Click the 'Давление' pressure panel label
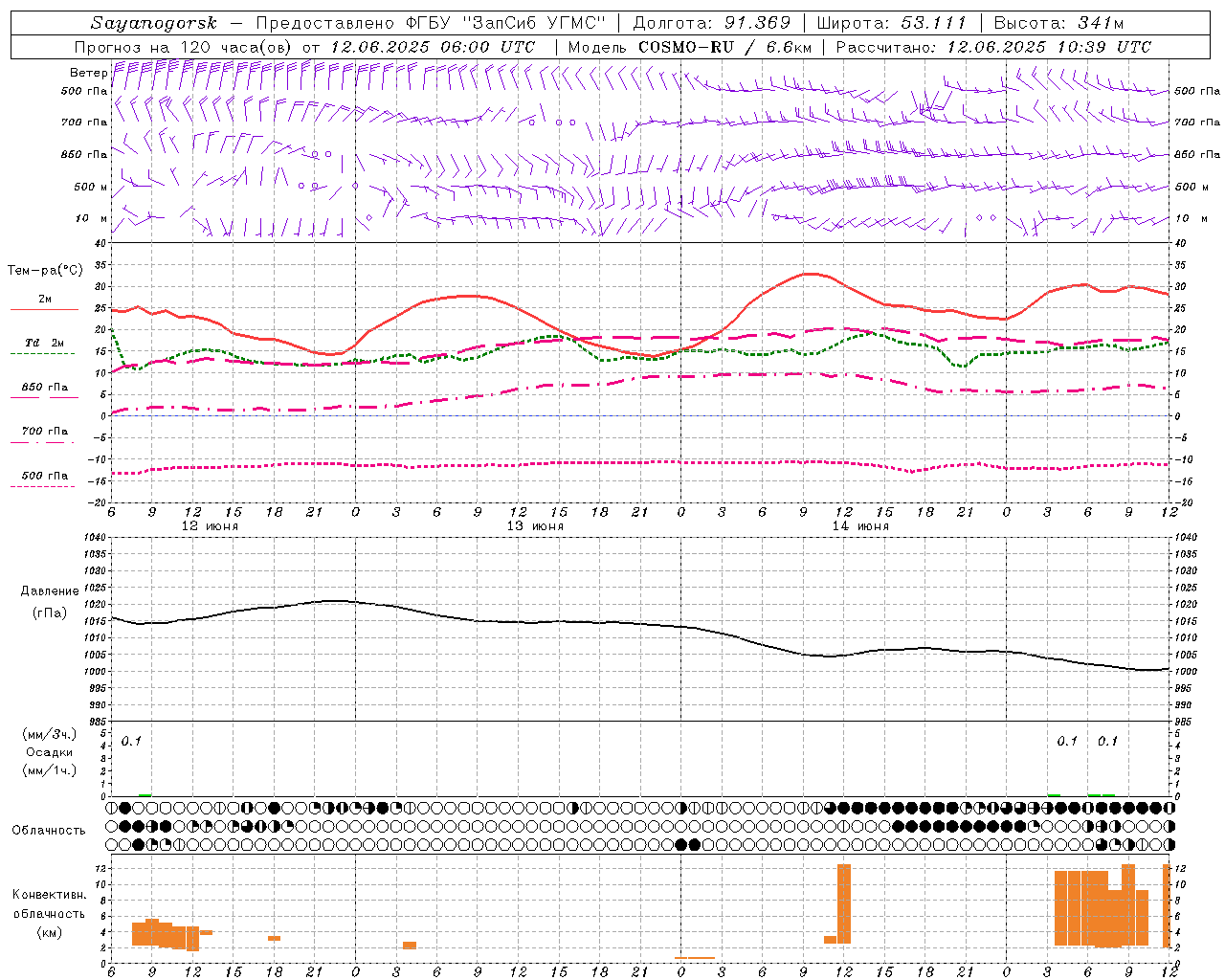1225x980 pixels. [50, 591]
